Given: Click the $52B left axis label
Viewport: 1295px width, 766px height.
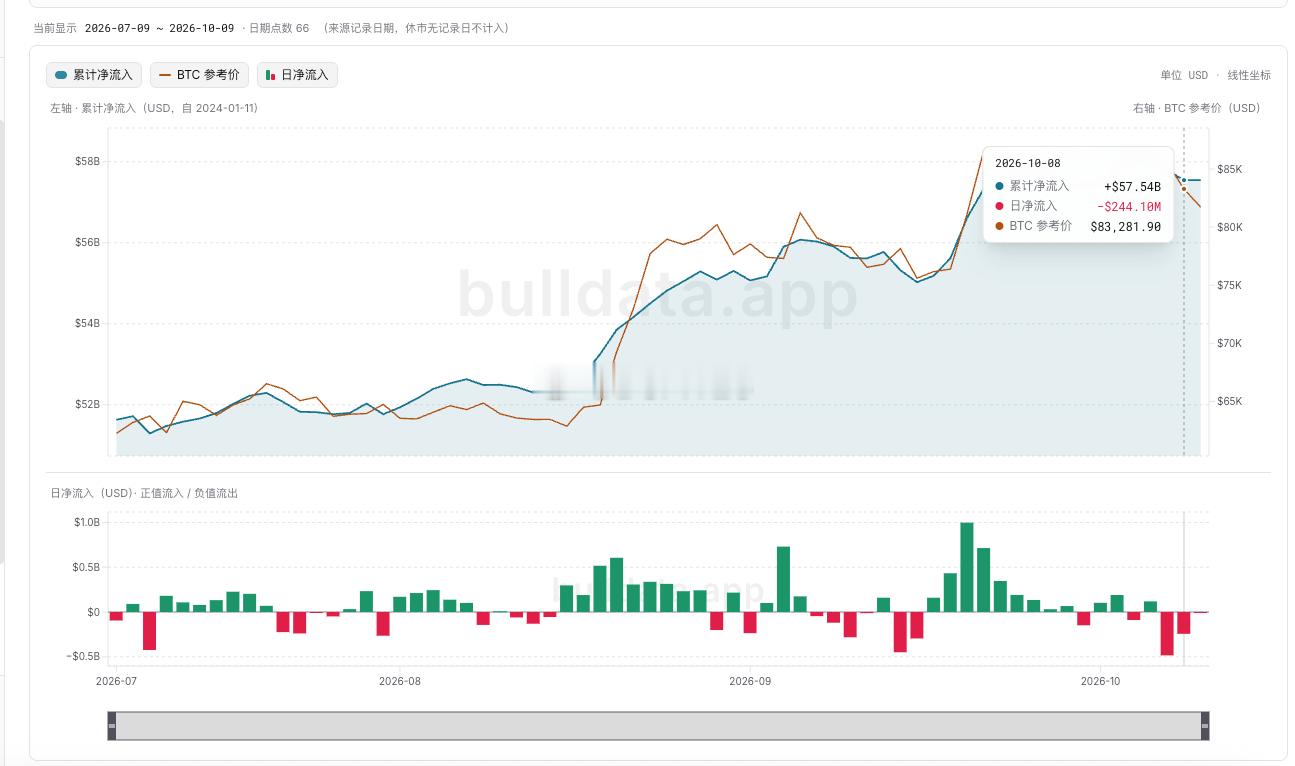Looking at the screenshot, I should pos(87,405).
